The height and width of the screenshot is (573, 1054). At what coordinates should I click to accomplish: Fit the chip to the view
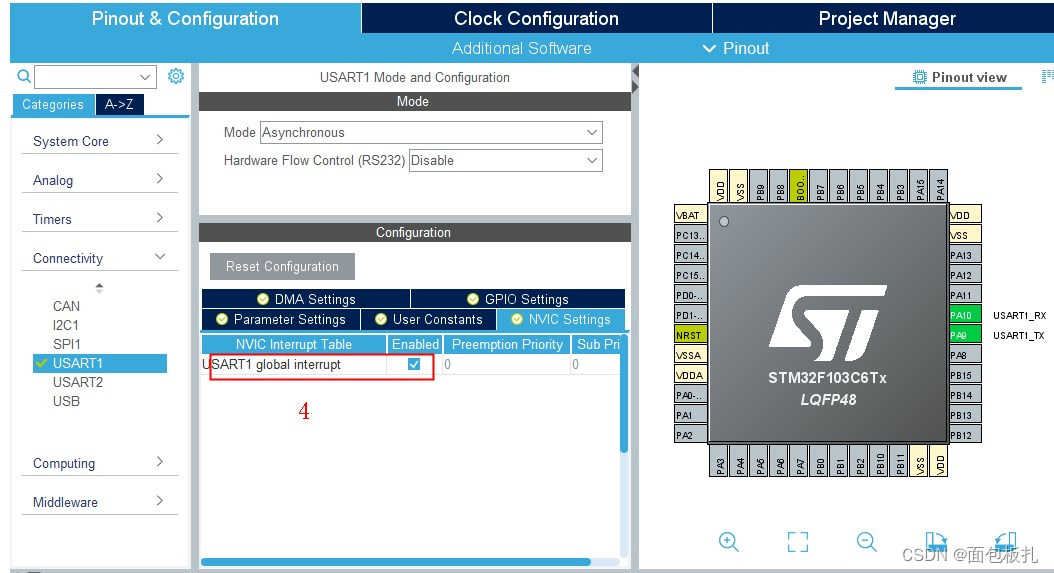point(798,541)
